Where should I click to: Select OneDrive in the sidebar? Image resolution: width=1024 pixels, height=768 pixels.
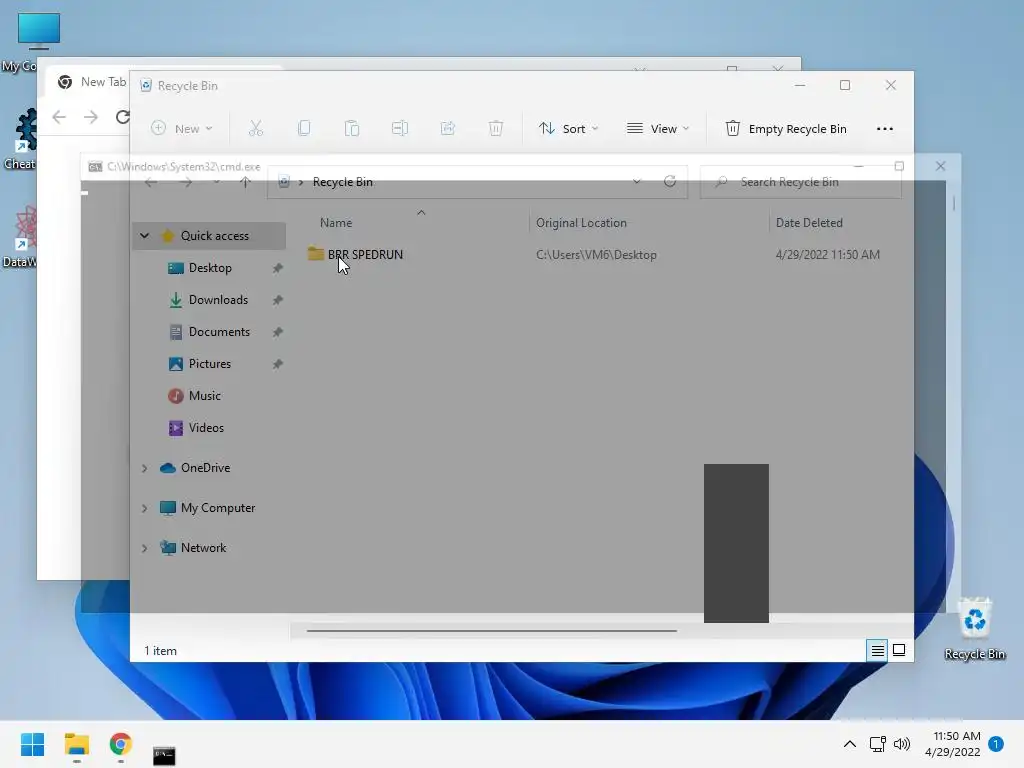(x=206, y=468)
